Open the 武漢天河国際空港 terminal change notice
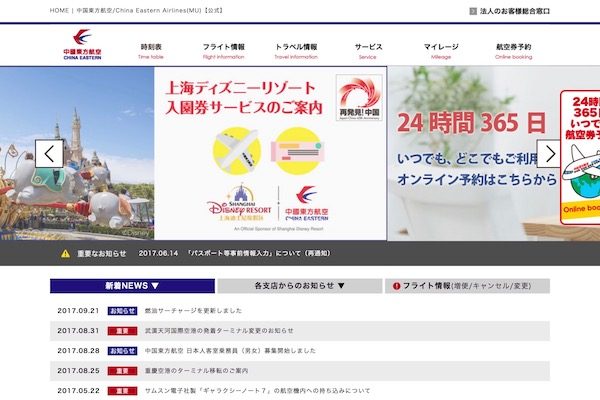This screenshot has height=400, width=600. point(219,331)
